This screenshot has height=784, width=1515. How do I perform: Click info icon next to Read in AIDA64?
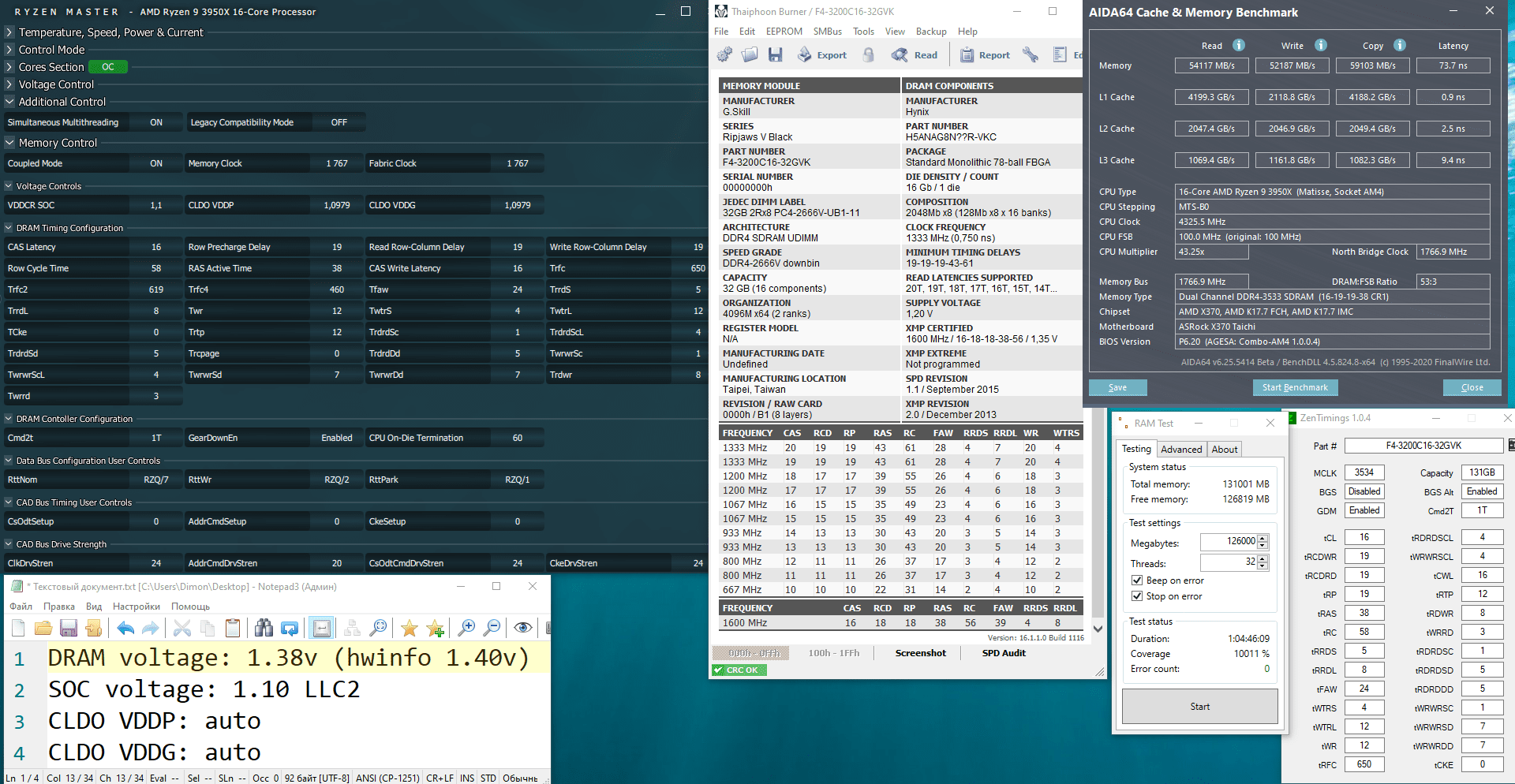[x=1239, y=45]
